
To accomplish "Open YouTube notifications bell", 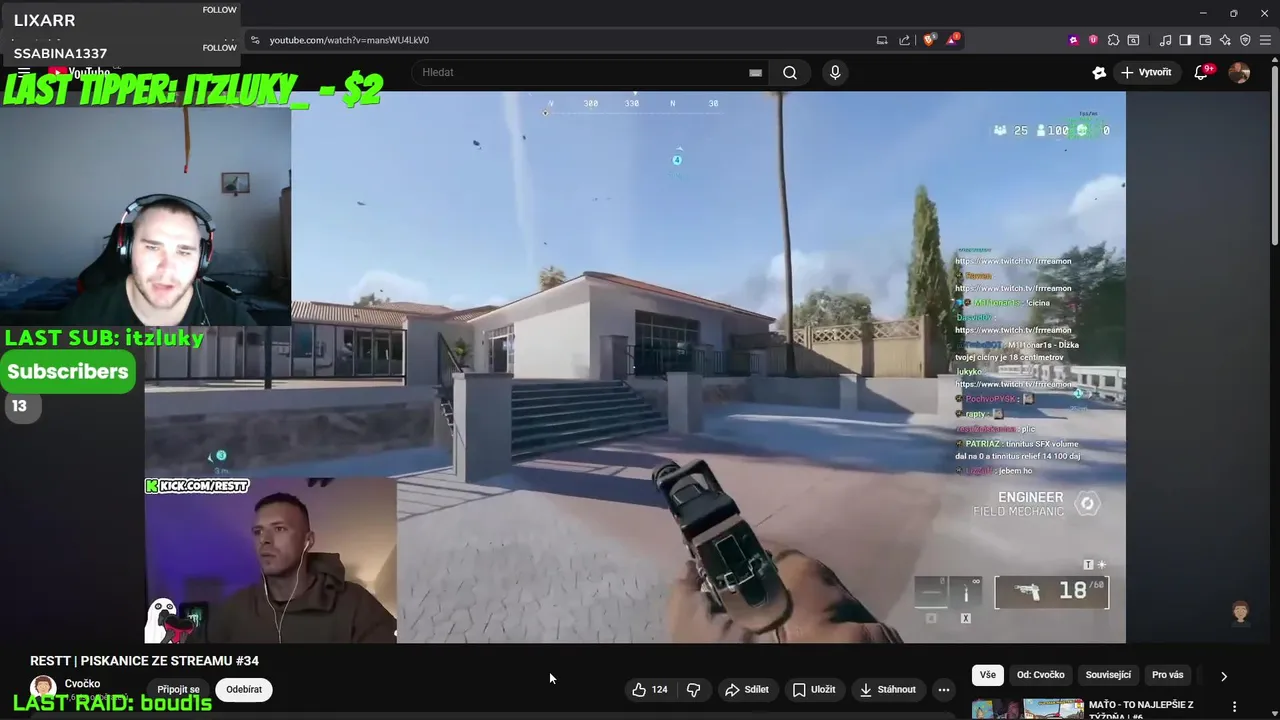I will [1202, 72].
